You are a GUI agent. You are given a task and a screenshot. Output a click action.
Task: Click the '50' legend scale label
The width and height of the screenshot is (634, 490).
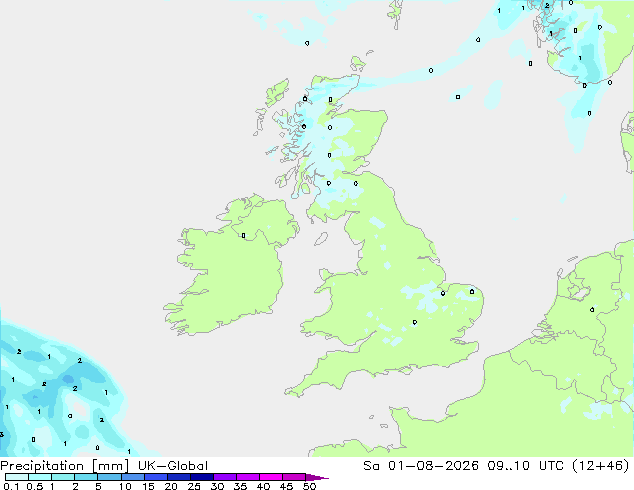tap(310, 486)
